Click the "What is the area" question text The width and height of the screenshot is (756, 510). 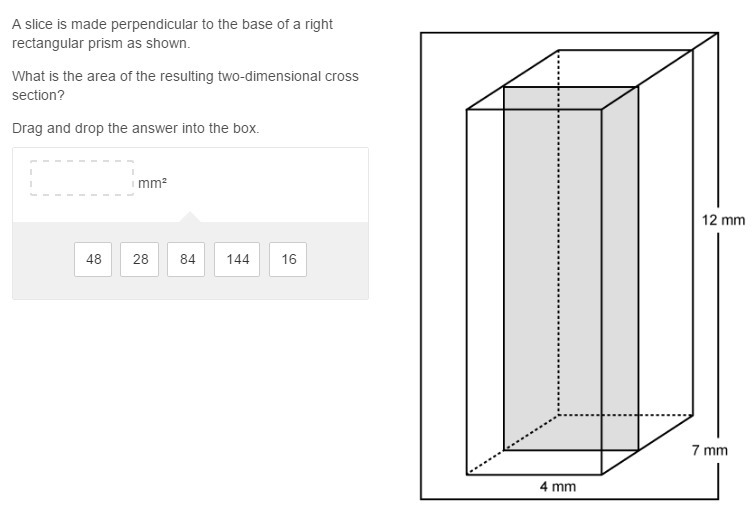(x=185, y=86)
